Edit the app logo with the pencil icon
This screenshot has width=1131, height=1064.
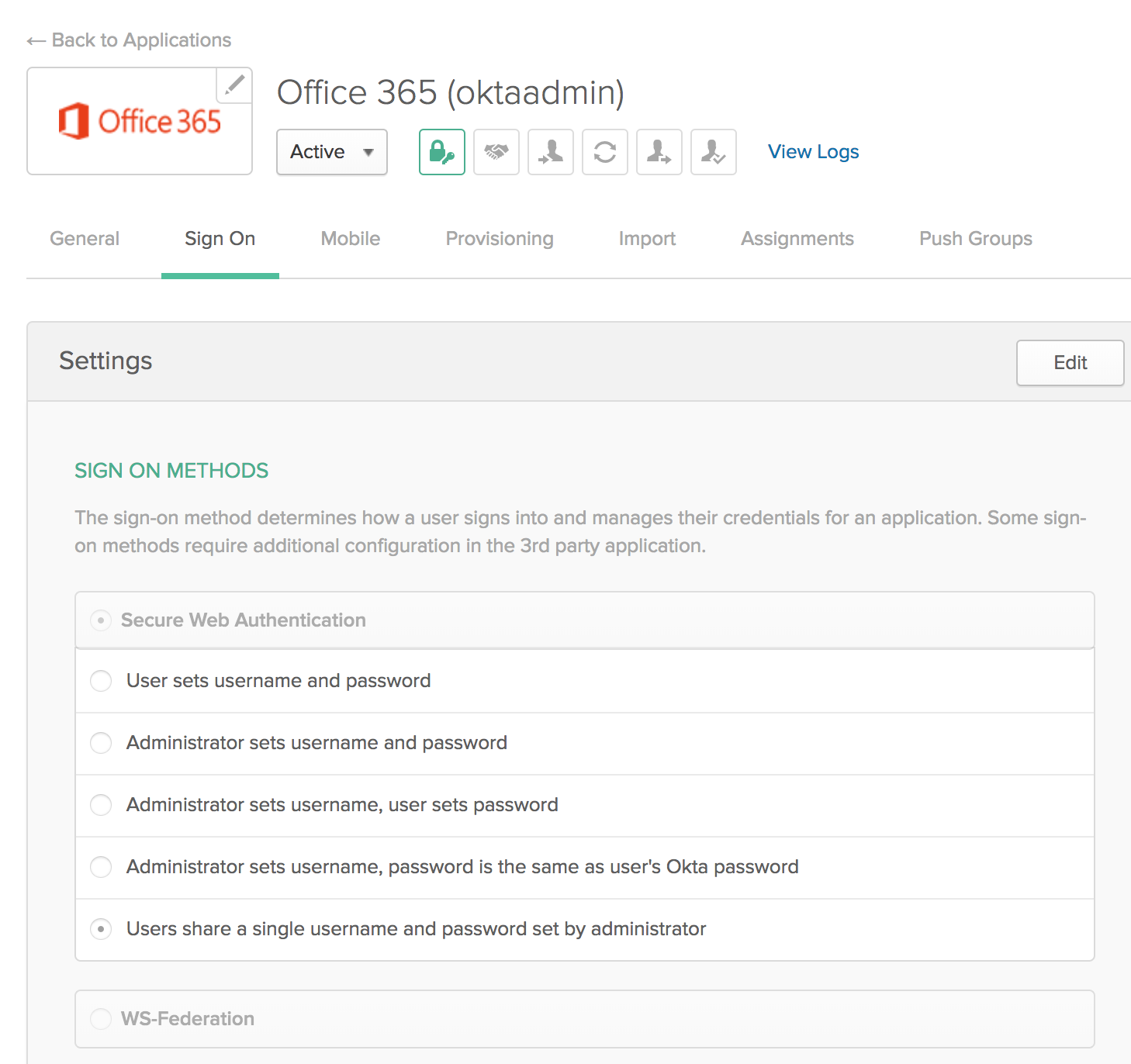point(234,85)
